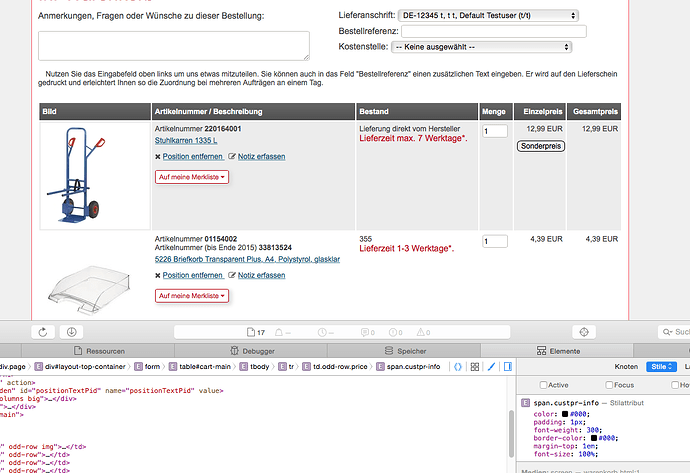Click the curly braces icon in the DOM path bar
The height and width of the screenshot is (473, 690).
[x=458, y=367]
